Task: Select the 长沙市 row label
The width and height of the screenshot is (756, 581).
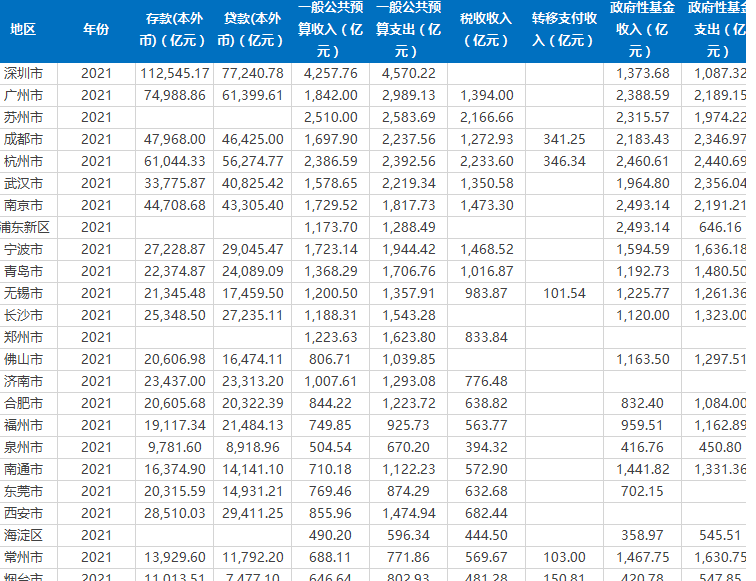Action: coord(23,316)
